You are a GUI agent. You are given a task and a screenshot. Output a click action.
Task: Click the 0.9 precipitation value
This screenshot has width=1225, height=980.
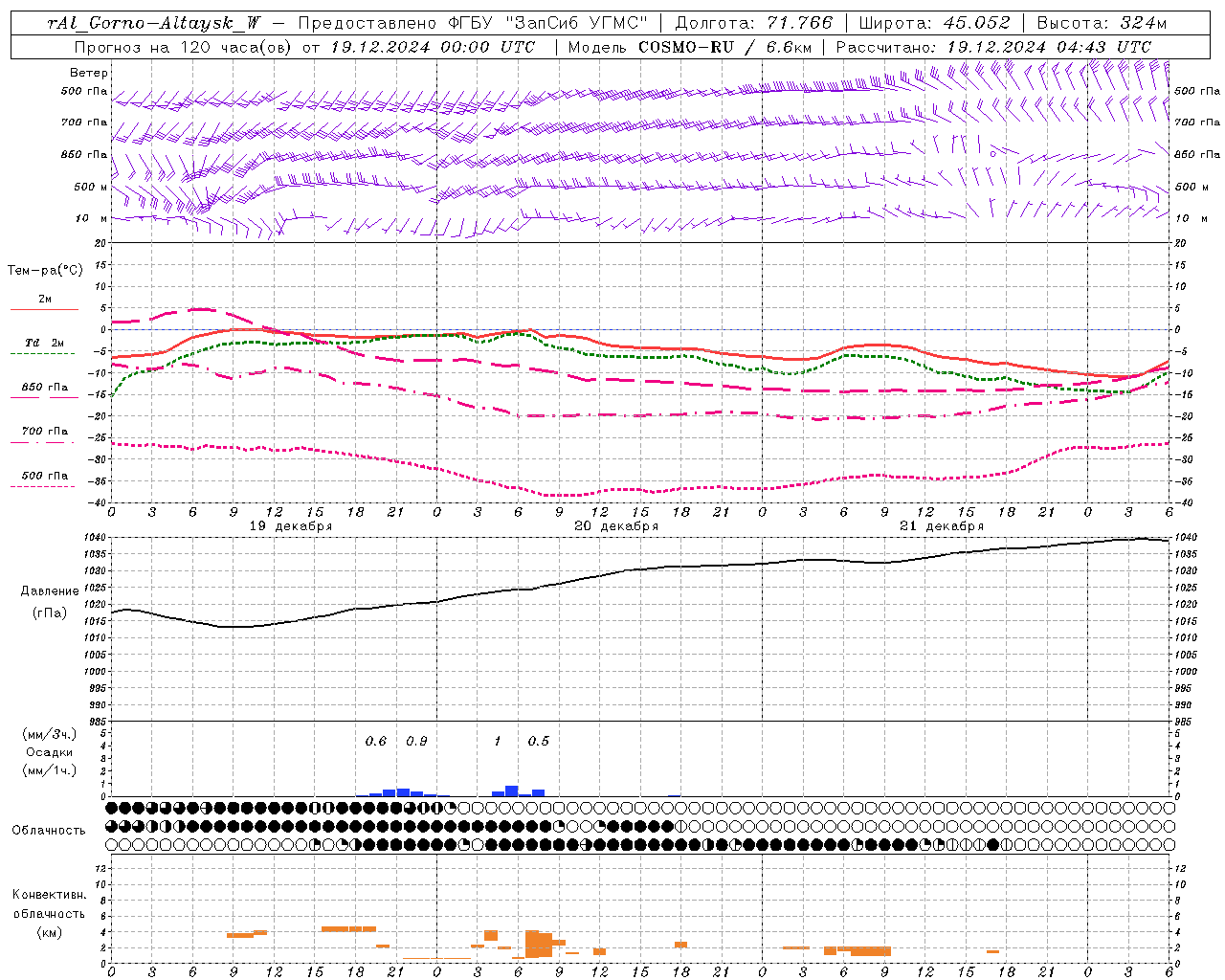coord(416,741)
